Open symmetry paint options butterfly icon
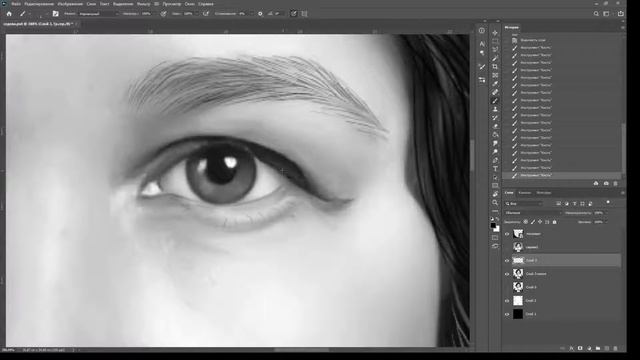The width and height of the screenshot is (640, 360). pyautogui.click(x=304, y=13)
